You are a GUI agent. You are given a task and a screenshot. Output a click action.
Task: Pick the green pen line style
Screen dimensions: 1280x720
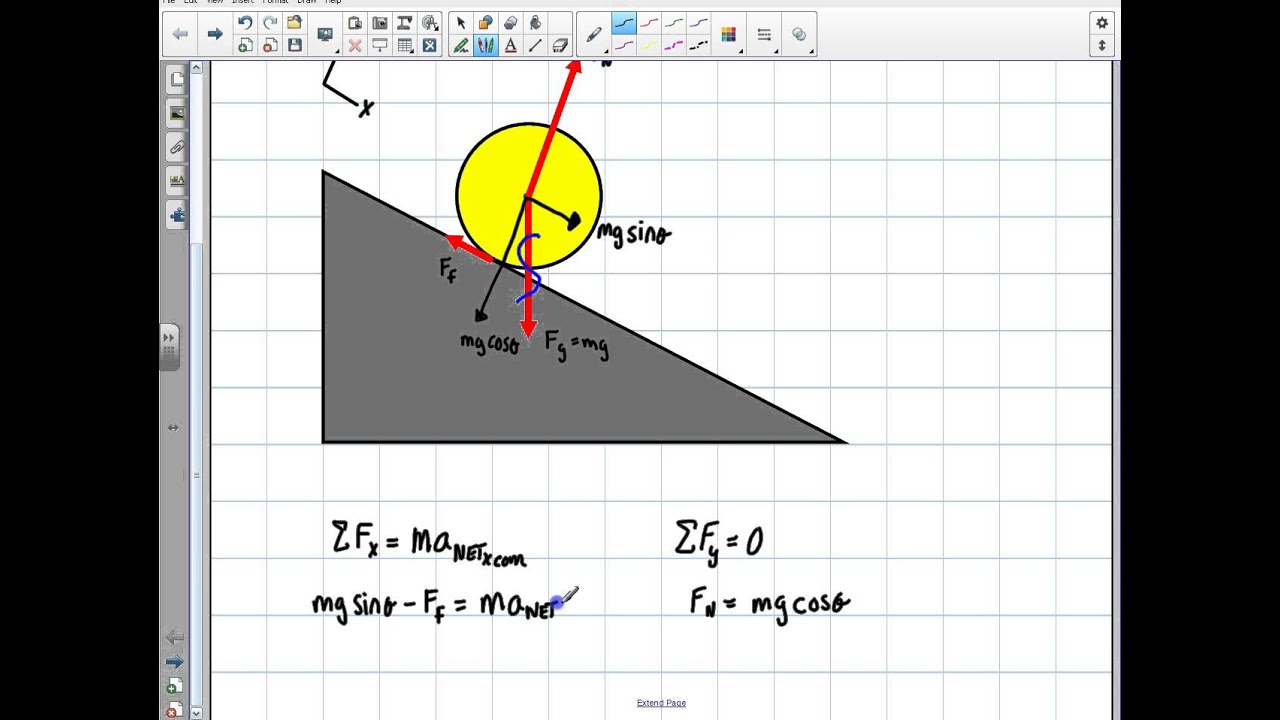674,23
